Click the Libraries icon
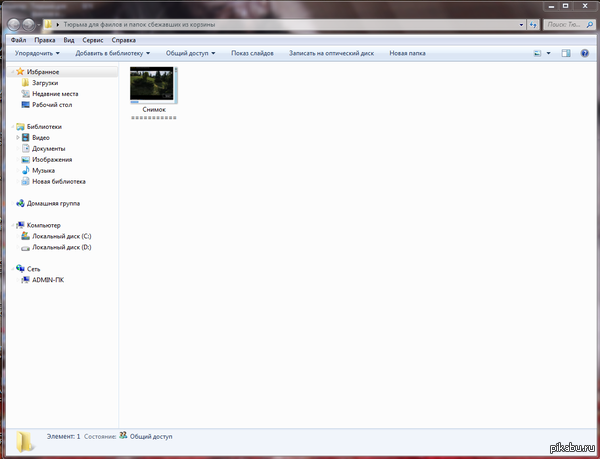The width and height of the screenshot is (600, 459). [20, 127]
